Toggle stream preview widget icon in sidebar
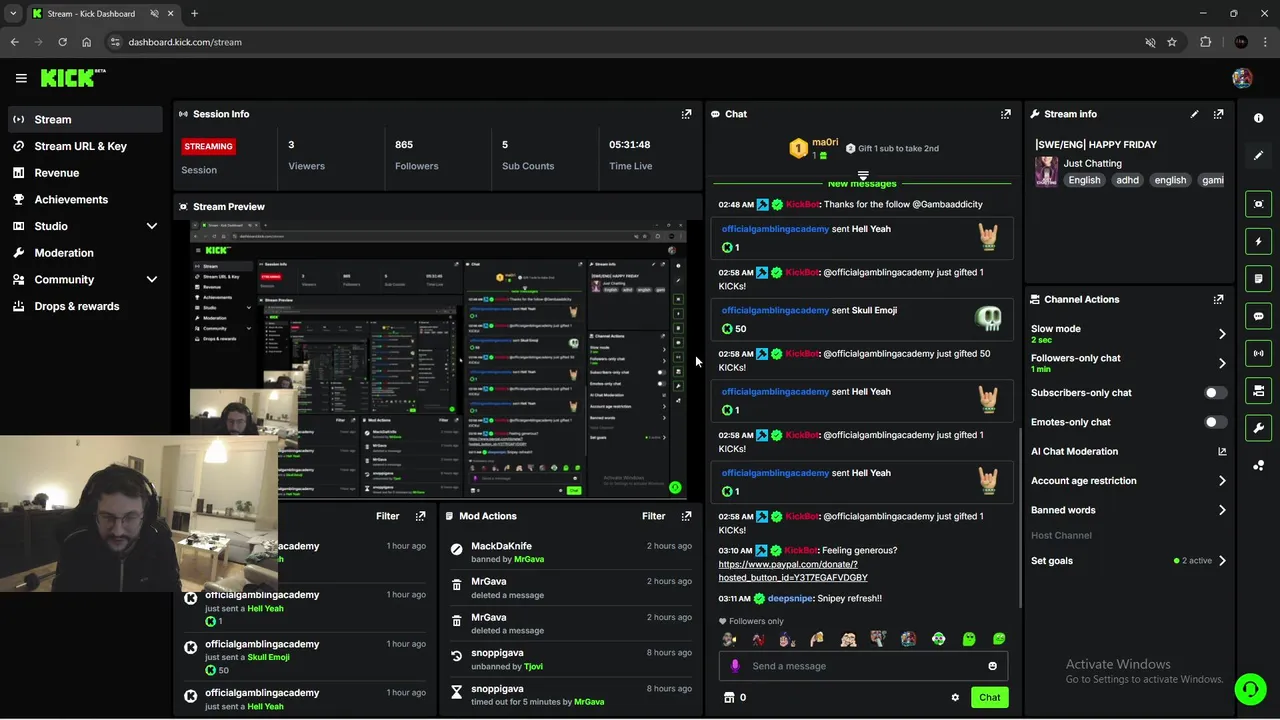This screenshot has width=1280, height=720. (x=1258, y=204)
